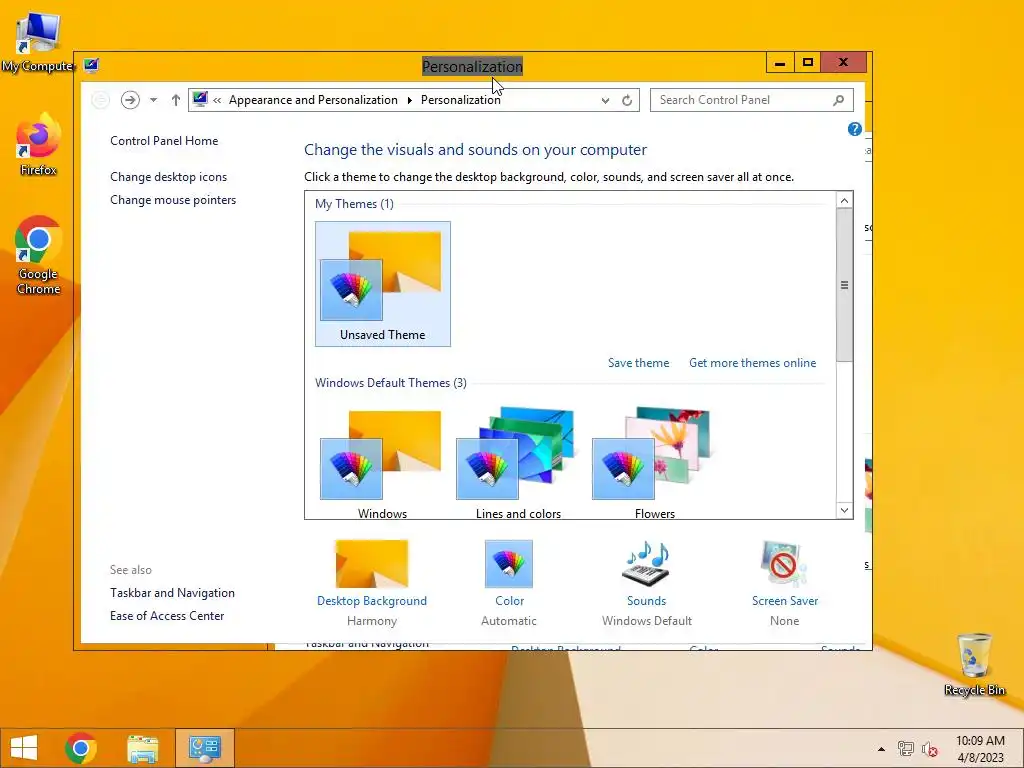Open Change desktop icons link

coord(168,177)
